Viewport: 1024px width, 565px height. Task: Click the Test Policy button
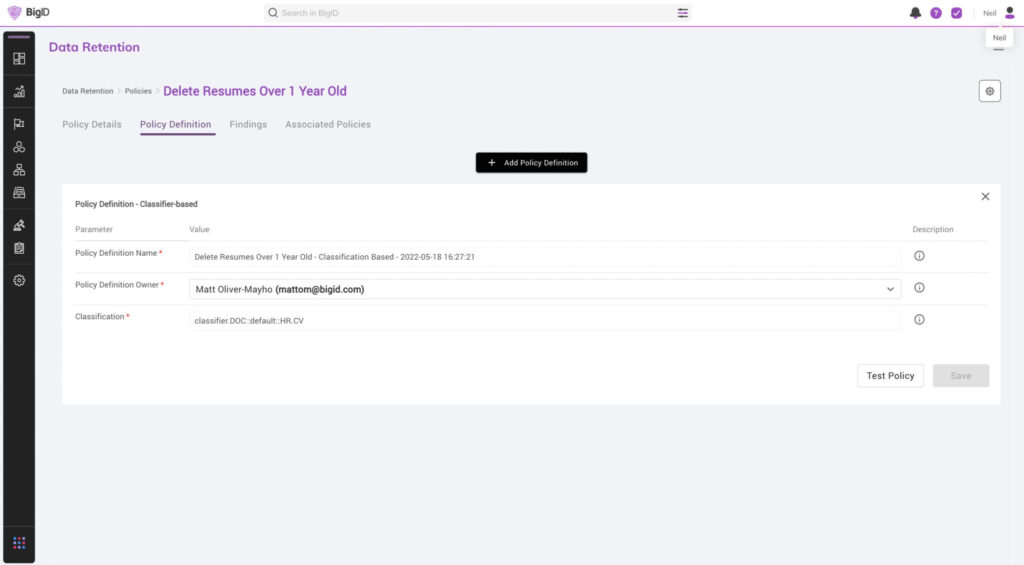(x=890, y=376)
